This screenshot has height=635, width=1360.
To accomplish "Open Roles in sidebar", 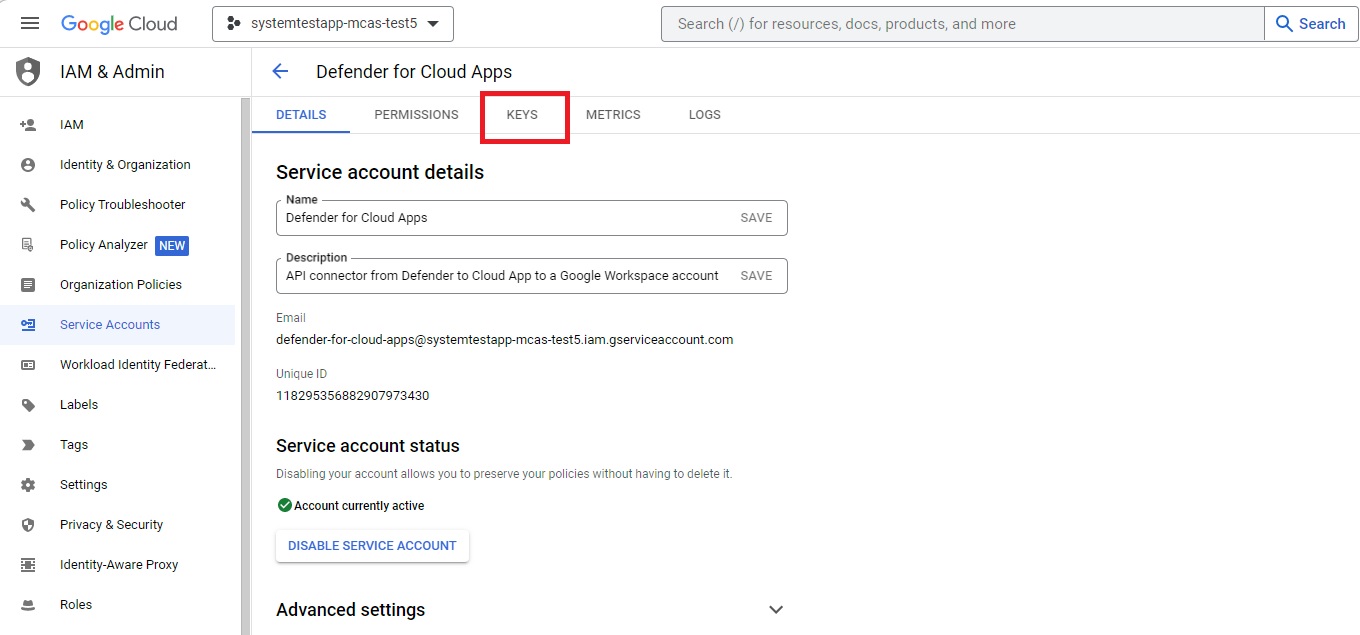I will coord(76,605).
